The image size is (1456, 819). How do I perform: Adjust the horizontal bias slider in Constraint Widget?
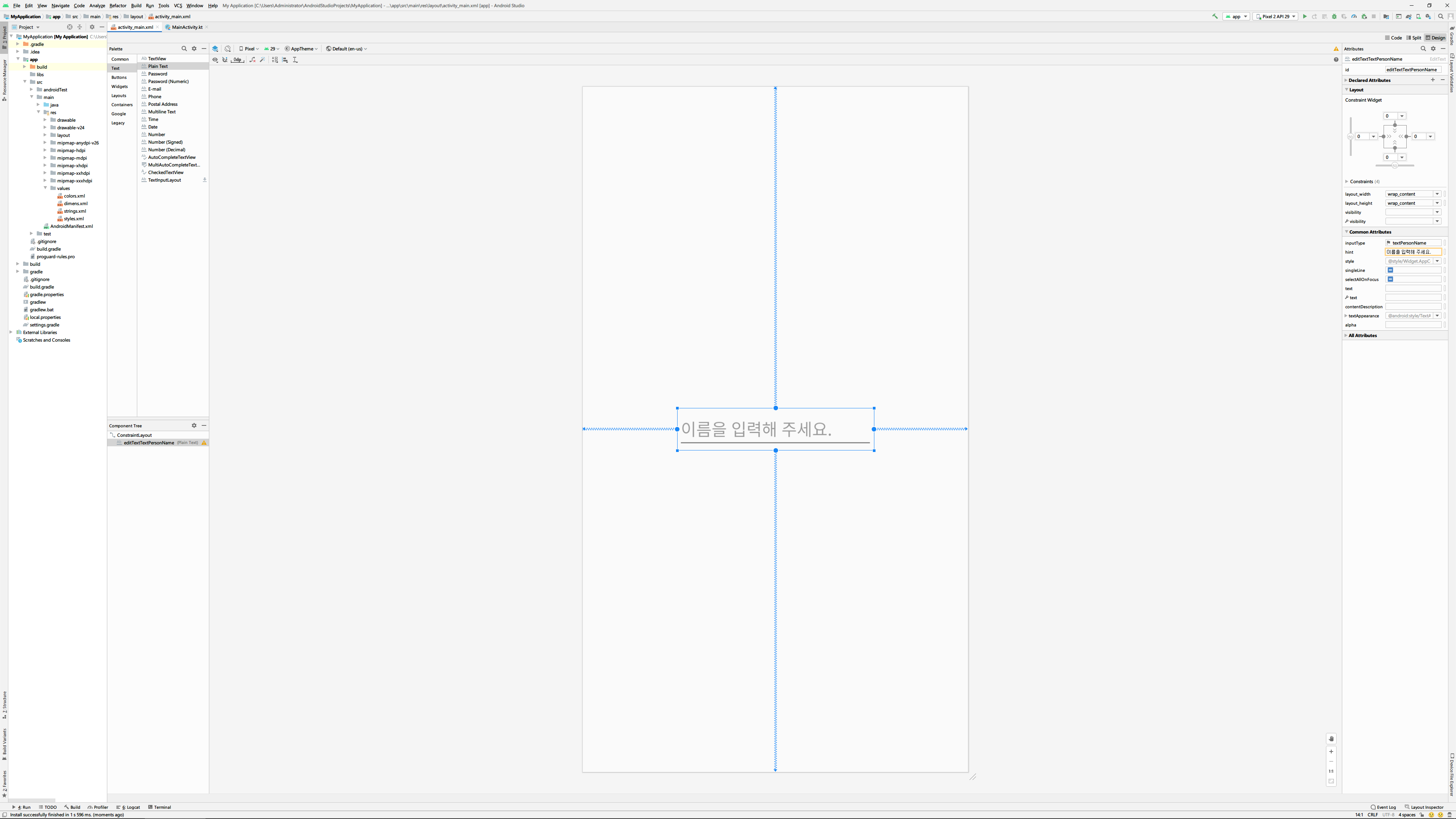click(1395, 166)
